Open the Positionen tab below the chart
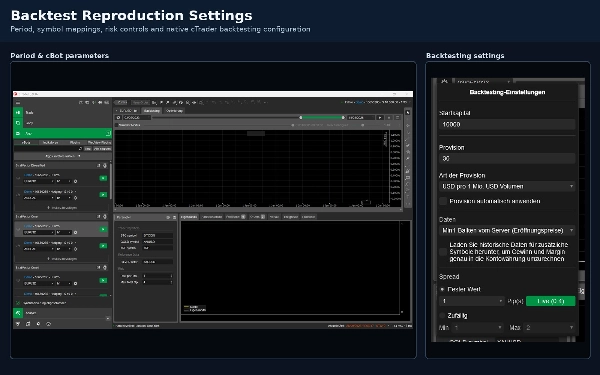 pos(235,217)
